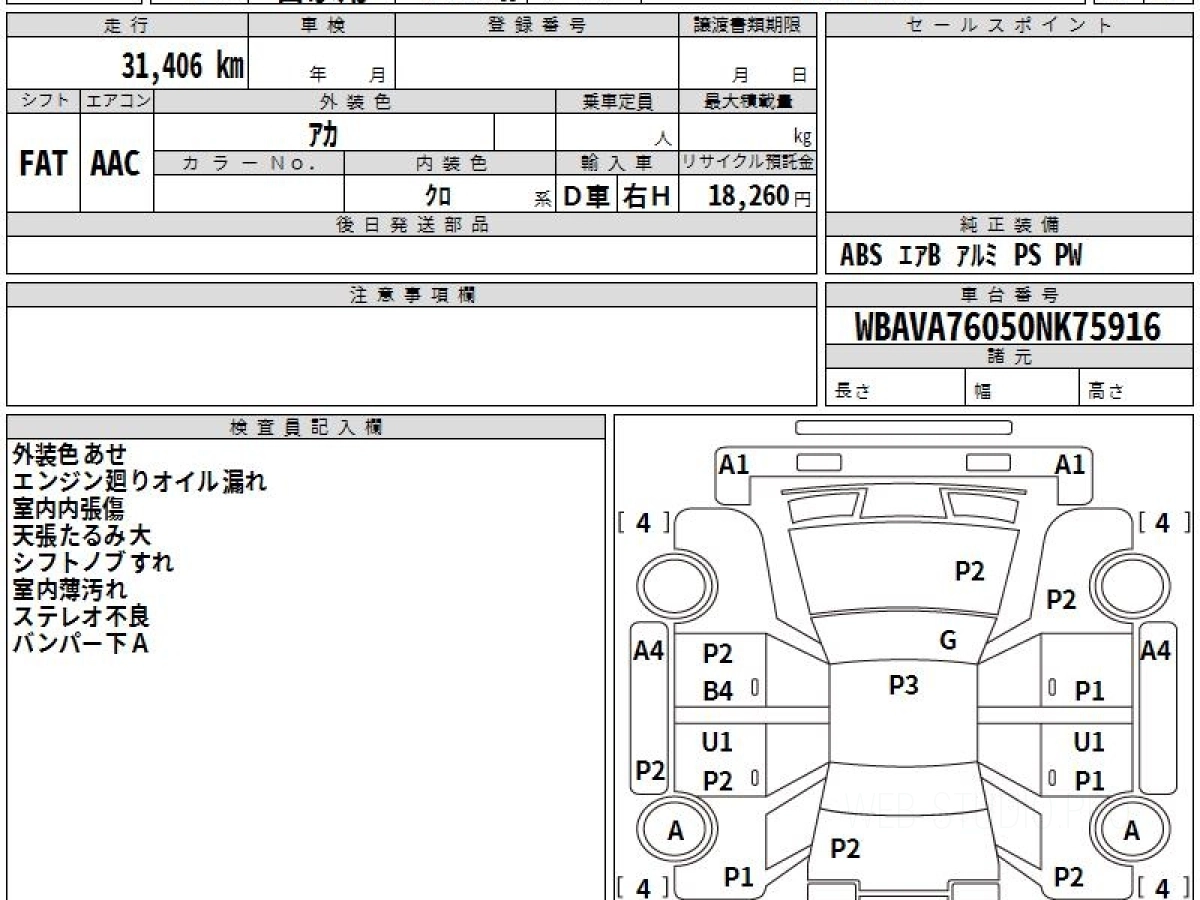Select the 登録番号 header
Viewport: 1200px width, 900px height.
pos(537,26)
